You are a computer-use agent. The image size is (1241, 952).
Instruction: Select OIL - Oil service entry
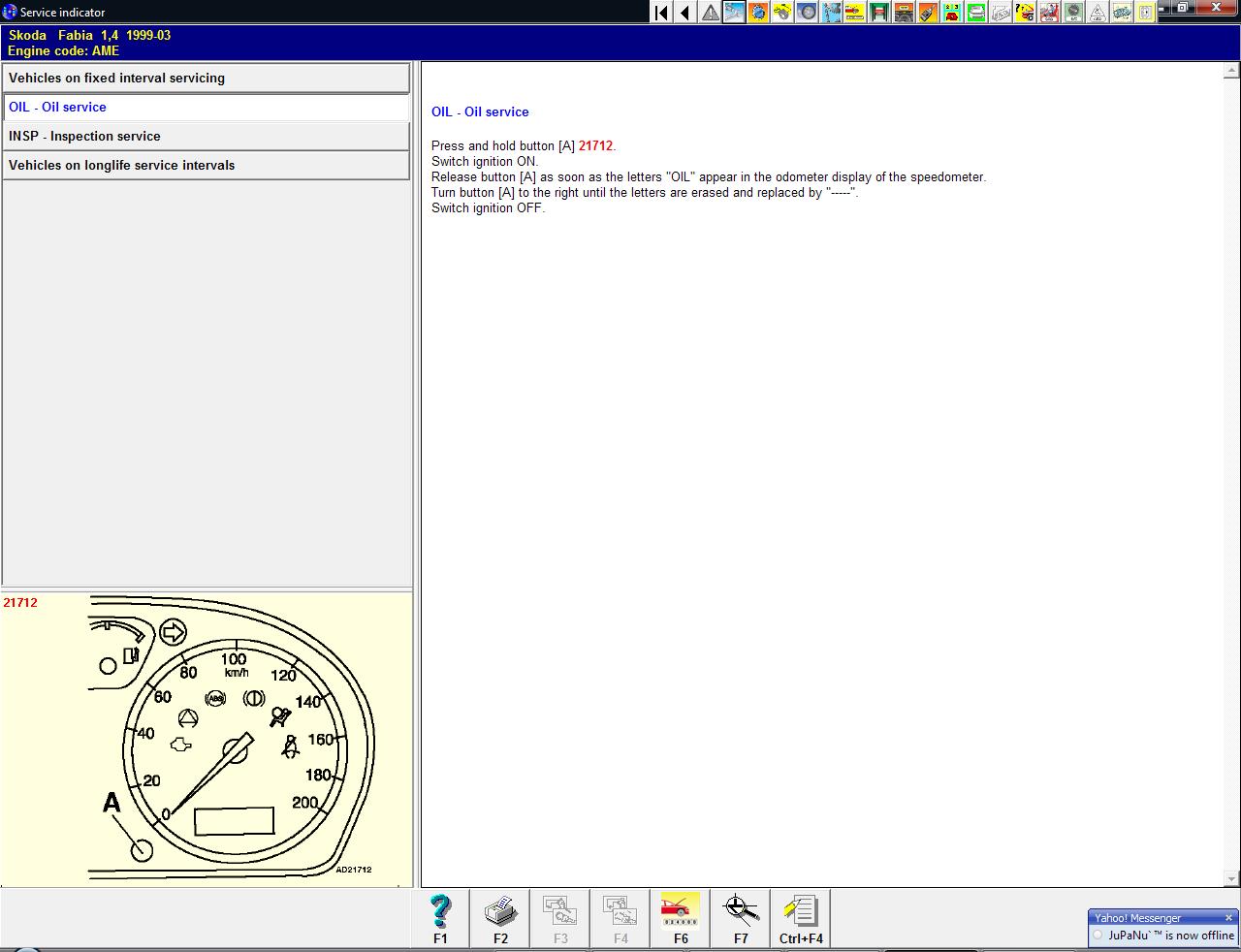click(x=206, y=108)
